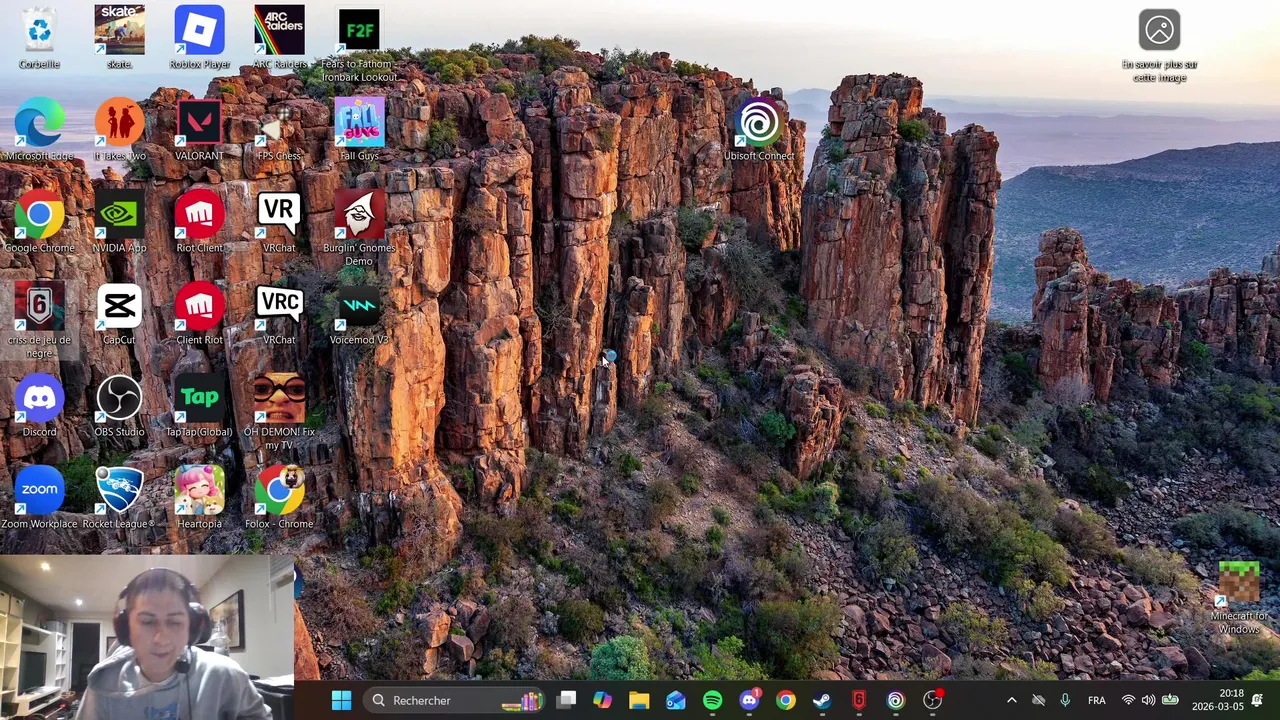
Task: Switch to Chrome in the taskbar
Action: click(x=786, y=700)
